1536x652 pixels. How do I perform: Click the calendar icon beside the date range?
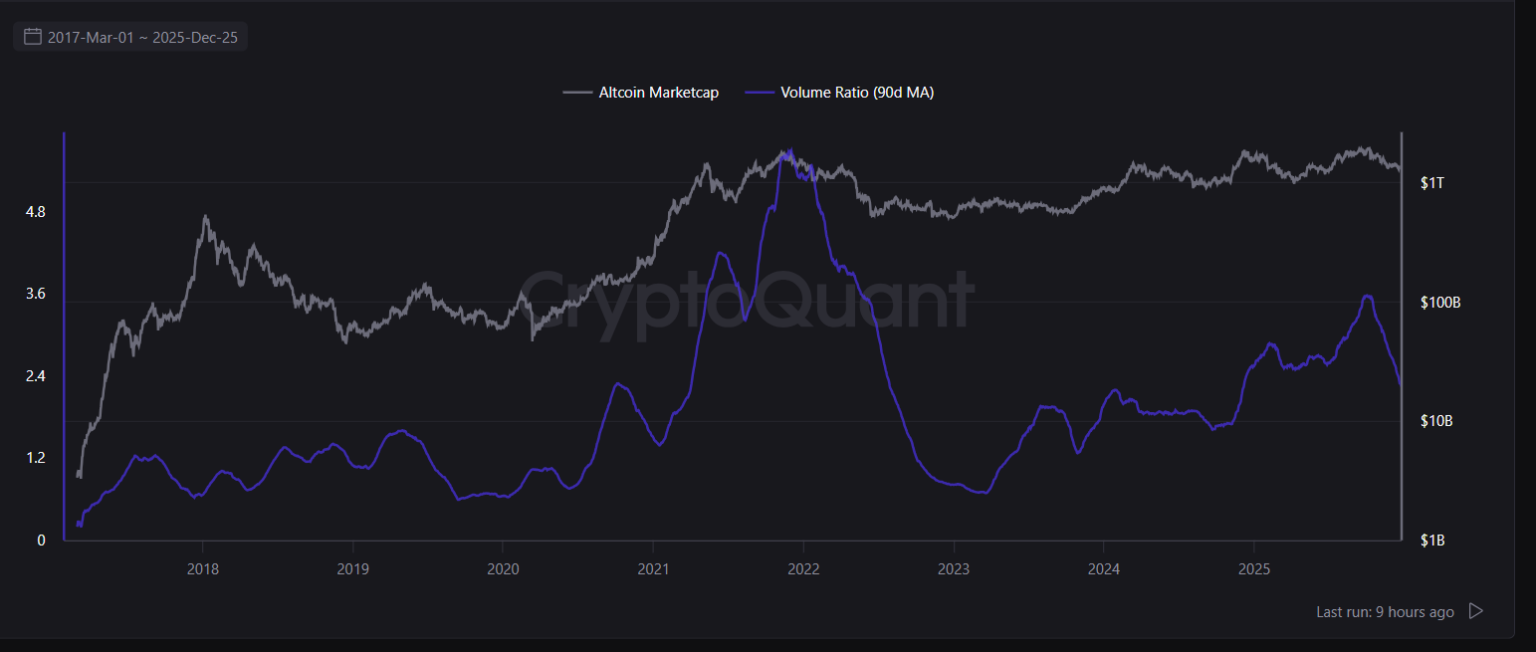tap(32, 38)
